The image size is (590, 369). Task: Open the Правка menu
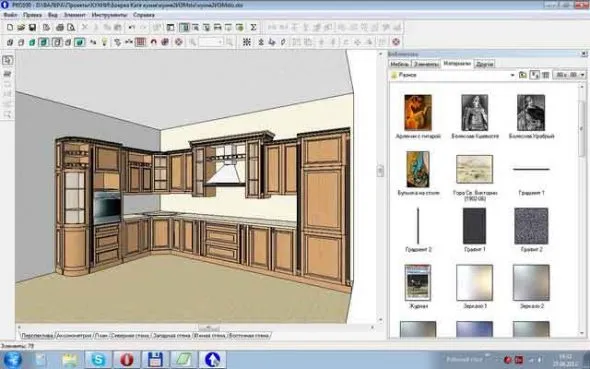pos(32,15)
